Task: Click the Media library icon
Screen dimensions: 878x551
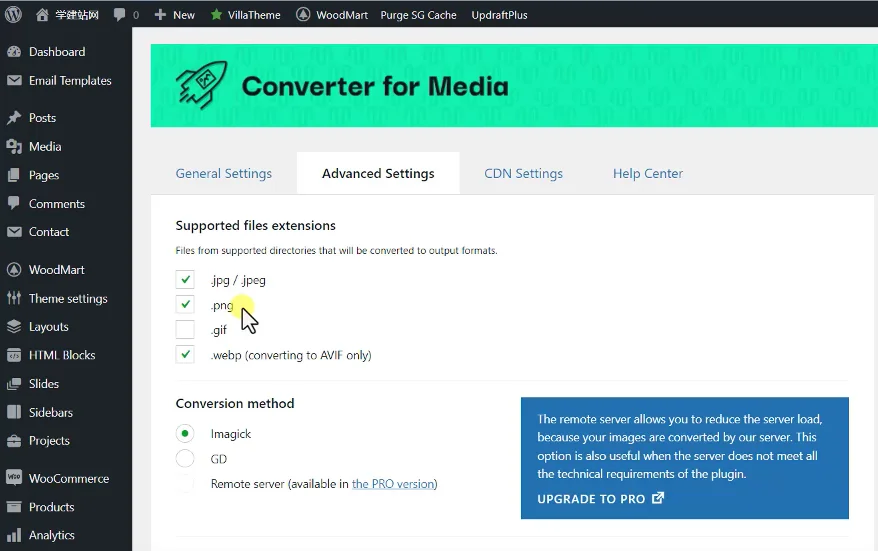Action: tap(14, 146)
